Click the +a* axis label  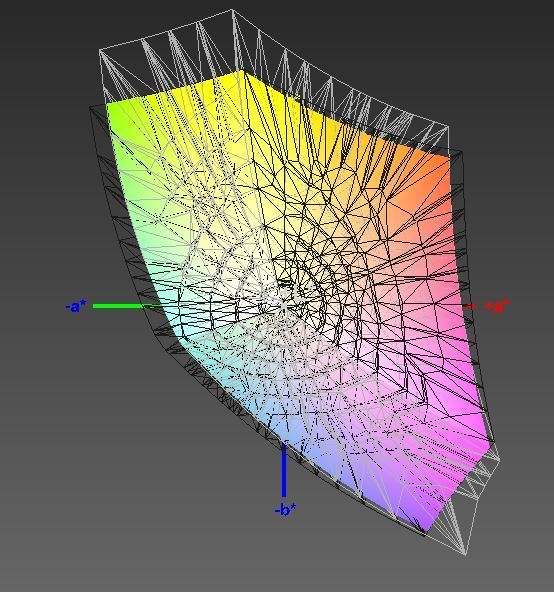pyautogui.click(x=497, y=307)
